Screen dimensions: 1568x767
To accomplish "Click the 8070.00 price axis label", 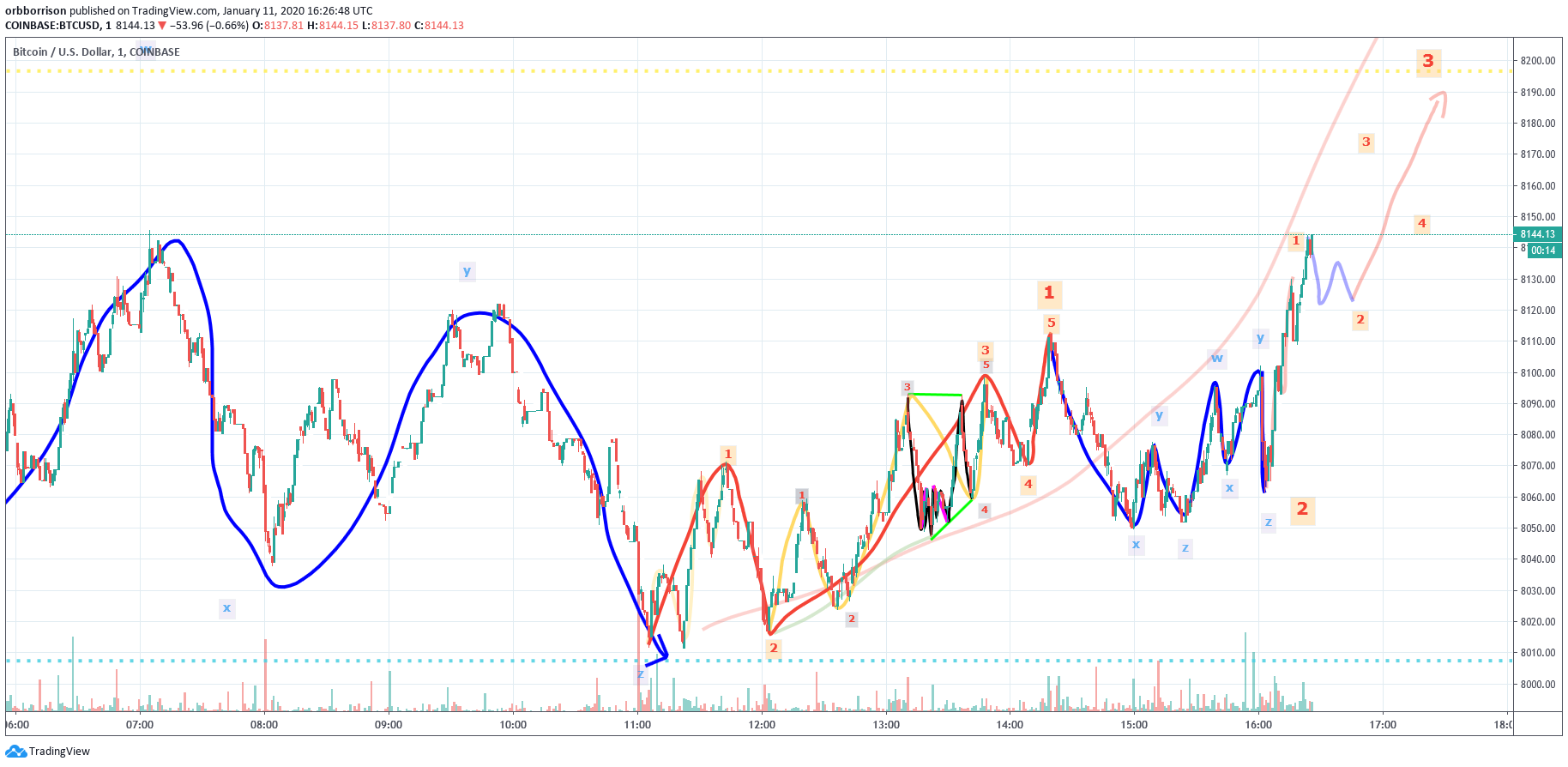I will (x=1538, y=466).
